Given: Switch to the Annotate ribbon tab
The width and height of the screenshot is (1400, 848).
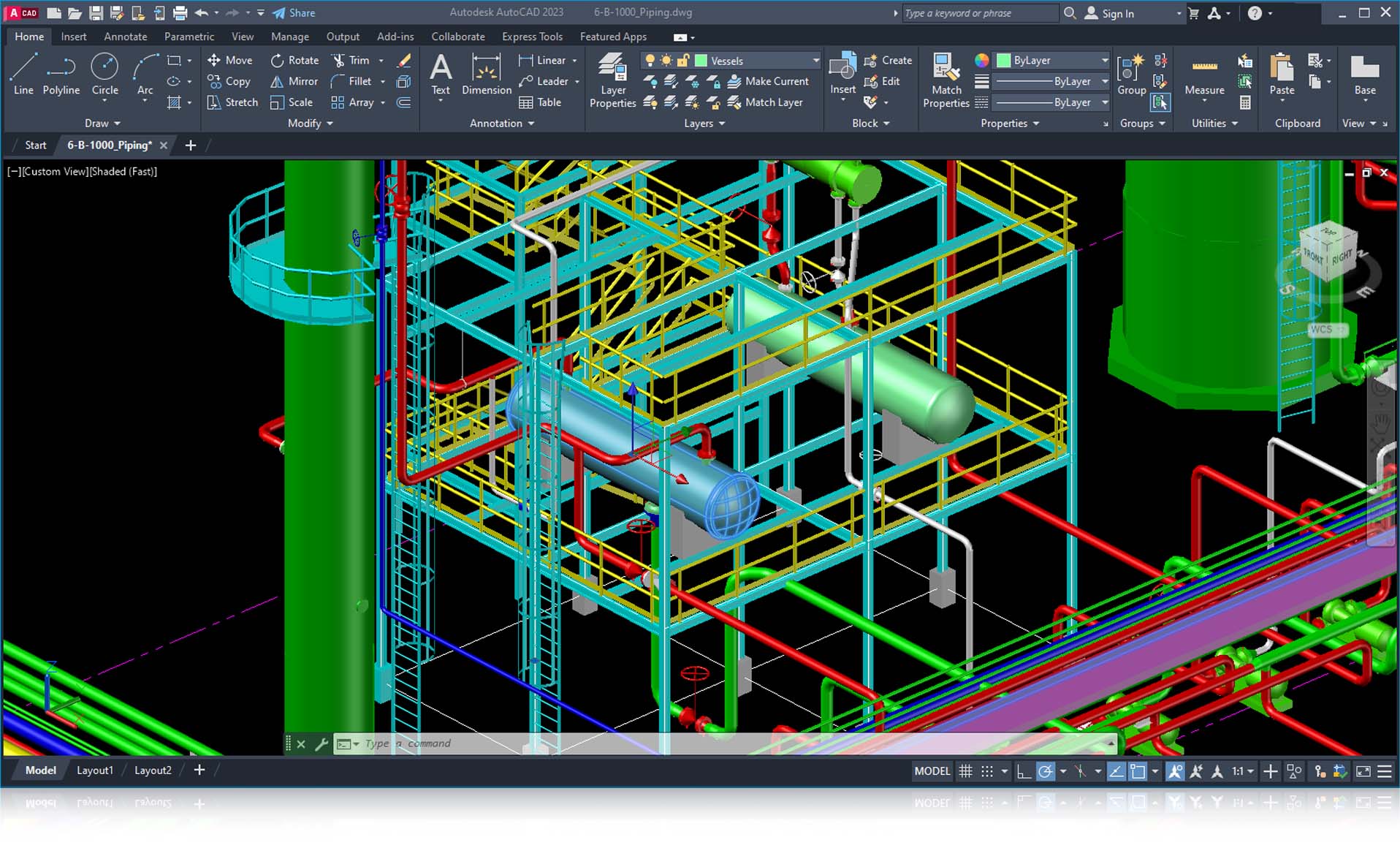Looking at the screenshot, I should click(x=124, y=36).
